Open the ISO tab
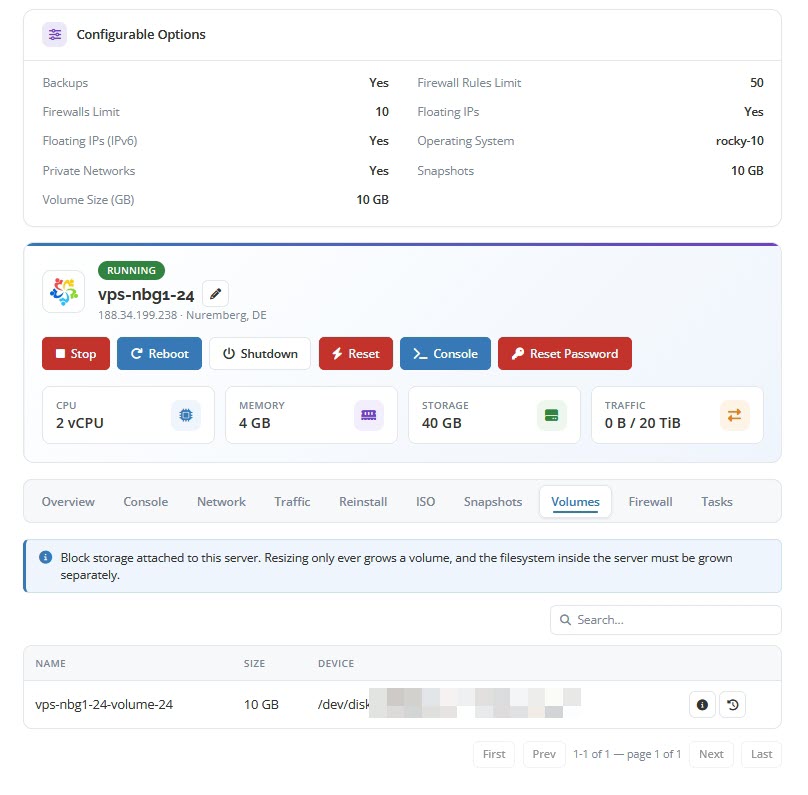The image size is (808, 795). click(426, 501)
